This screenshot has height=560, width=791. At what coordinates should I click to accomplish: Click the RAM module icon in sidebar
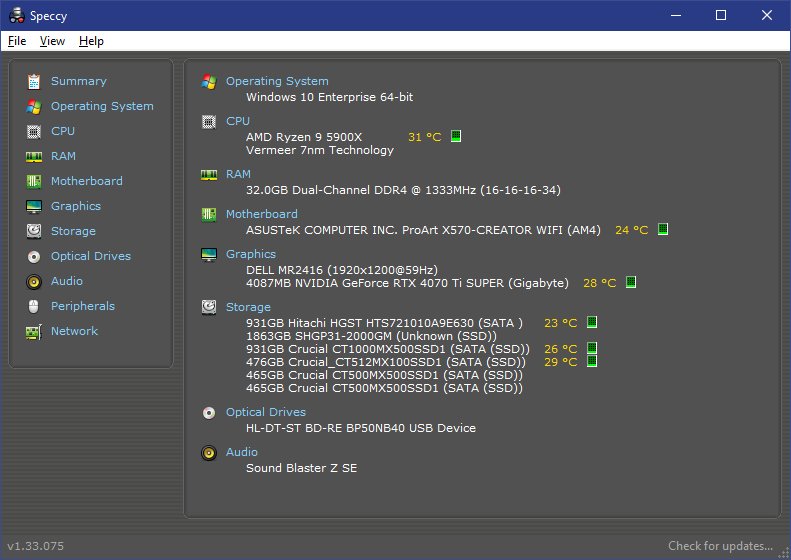tap(34, 156)
